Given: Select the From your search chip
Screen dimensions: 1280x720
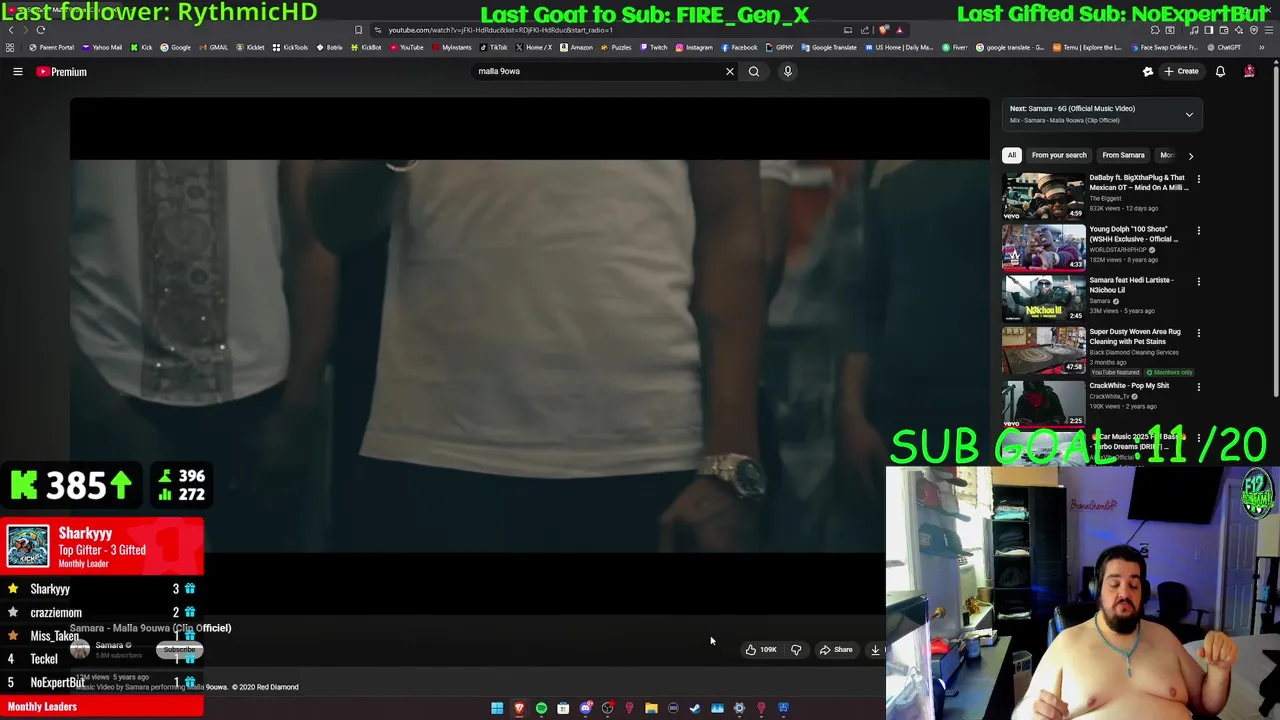Looking at the screenshot, I should [1059, 155].
